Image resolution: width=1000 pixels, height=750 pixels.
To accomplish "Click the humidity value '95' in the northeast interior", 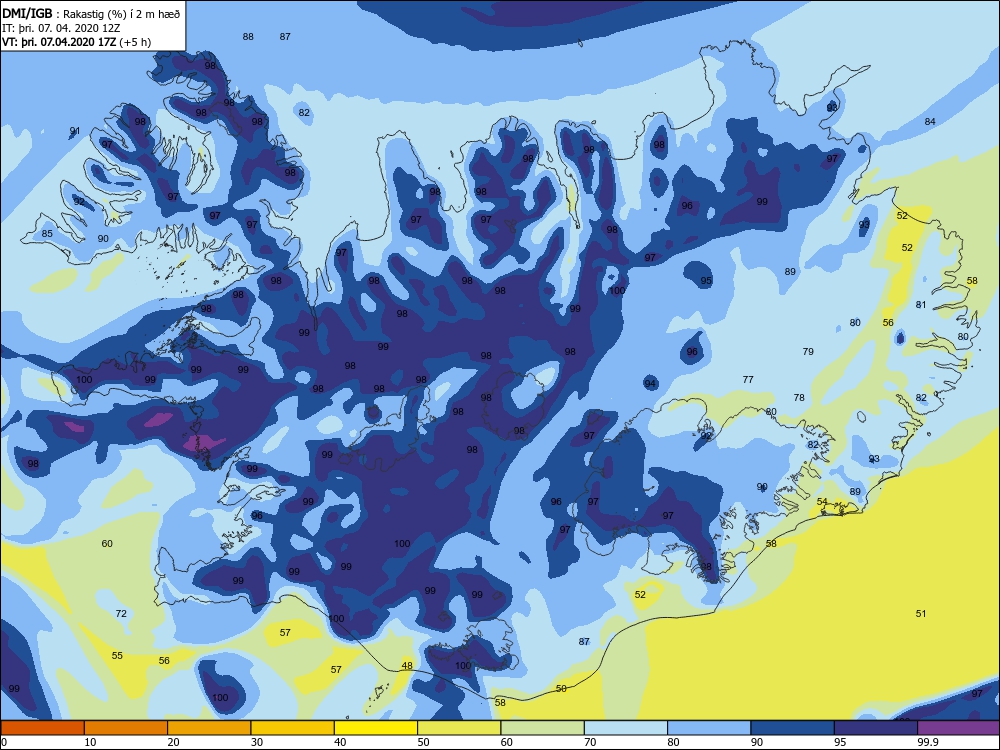I will [706, 281].
